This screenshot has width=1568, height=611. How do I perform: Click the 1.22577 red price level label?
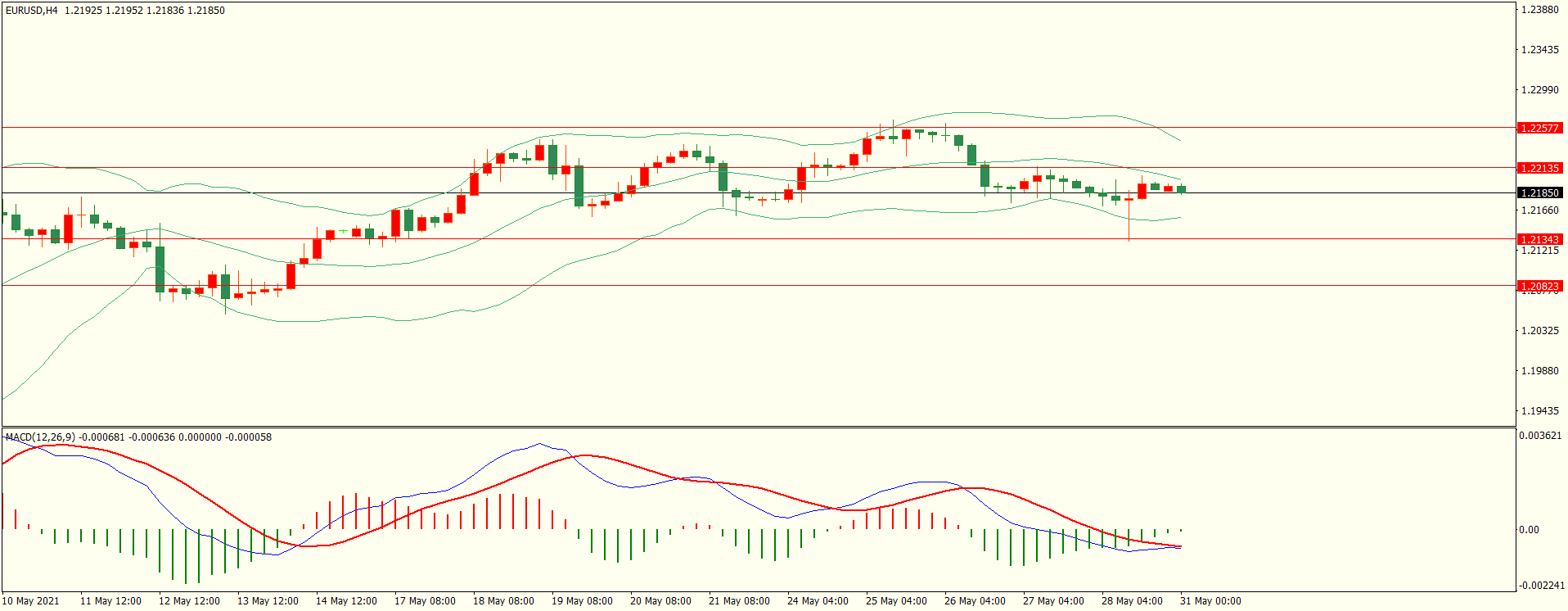1539,128
